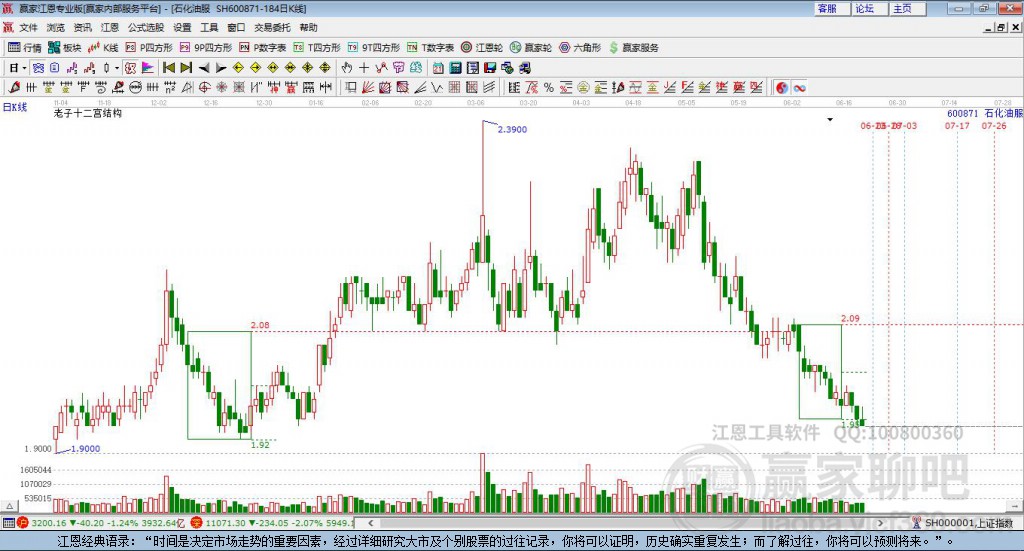Viewport: 1024px width, 551px height.
Task: Click the red yin-yang icon
Action: coord(782,87)
